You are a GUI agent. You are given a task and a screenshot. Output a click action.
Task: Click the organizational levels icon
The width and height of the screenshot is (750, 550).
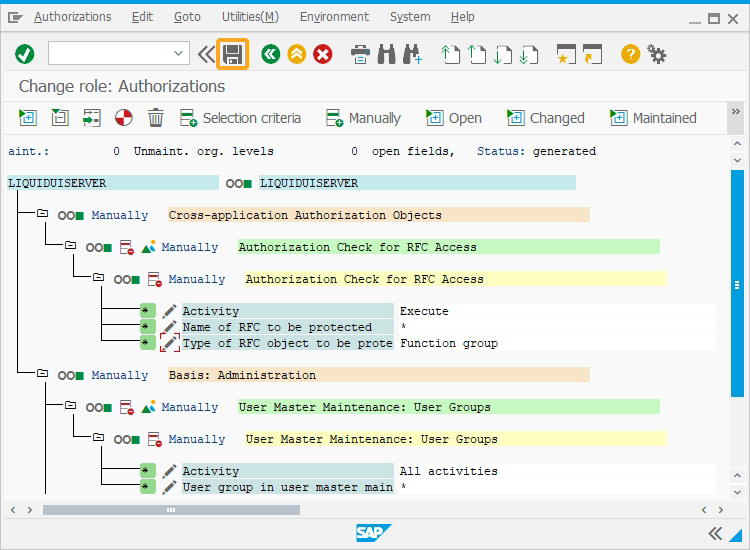(x=91, y=118)
